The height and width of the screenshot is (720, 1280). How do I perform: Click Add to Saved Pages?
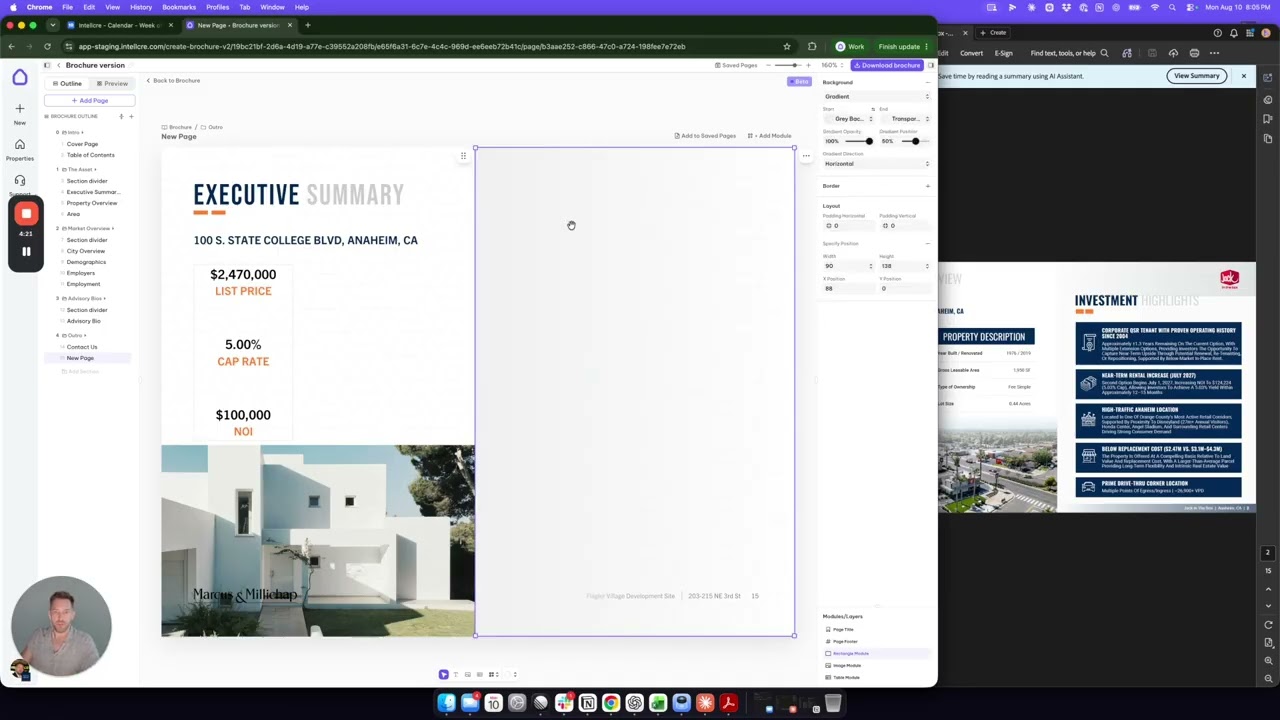(x=705, y=136)
